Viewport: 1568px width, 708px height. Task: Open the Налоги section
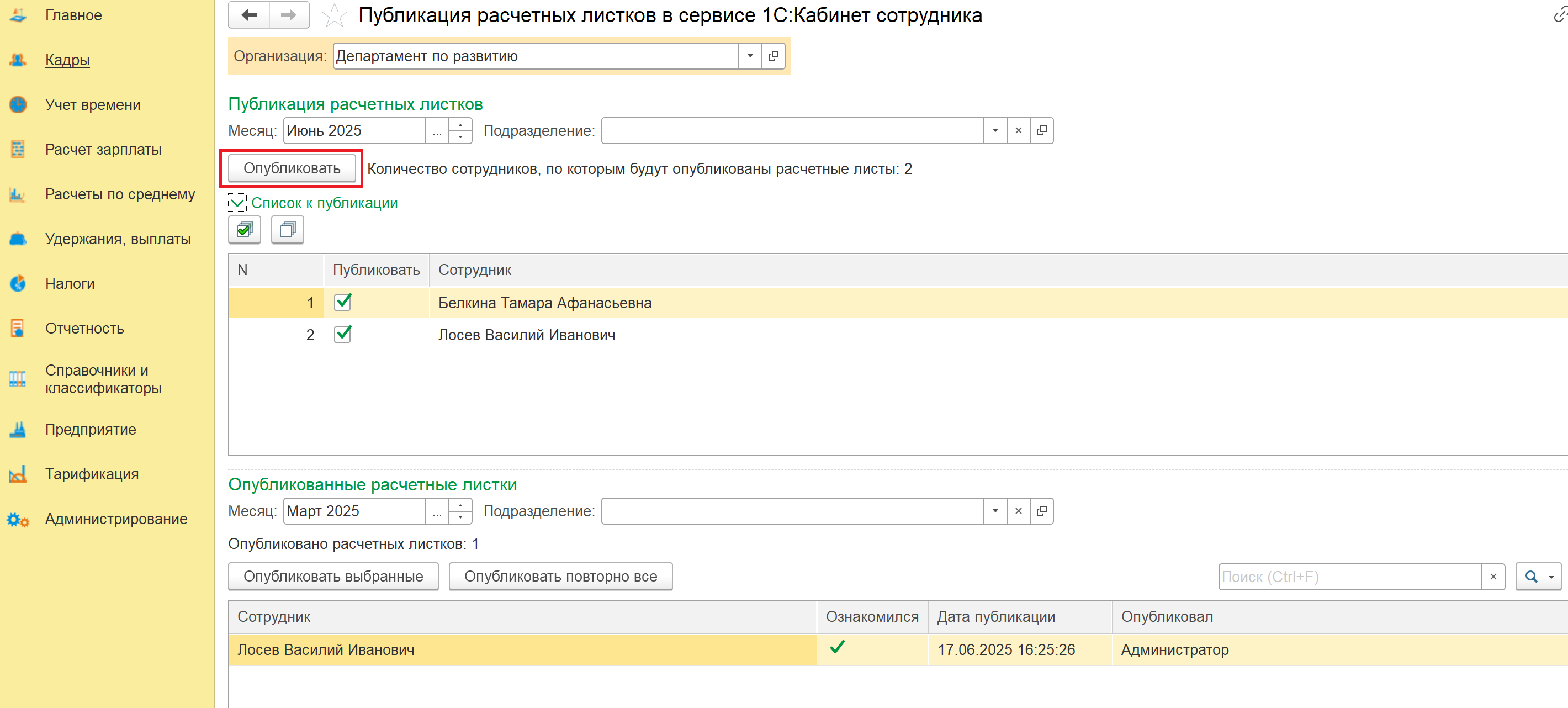(x=70, y=284)
